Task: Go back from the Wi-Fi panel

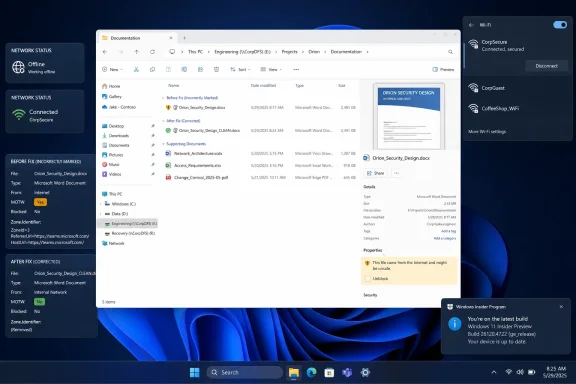Action: pos(471,25)
